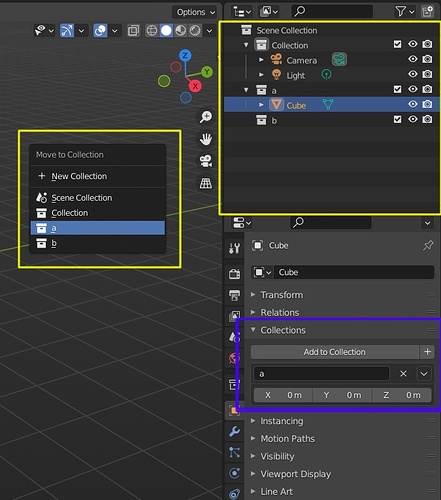The height and width of the screenshot is (500, 441).
Task: Select solid viewport shading mode
Action: (x=166, y=31)
